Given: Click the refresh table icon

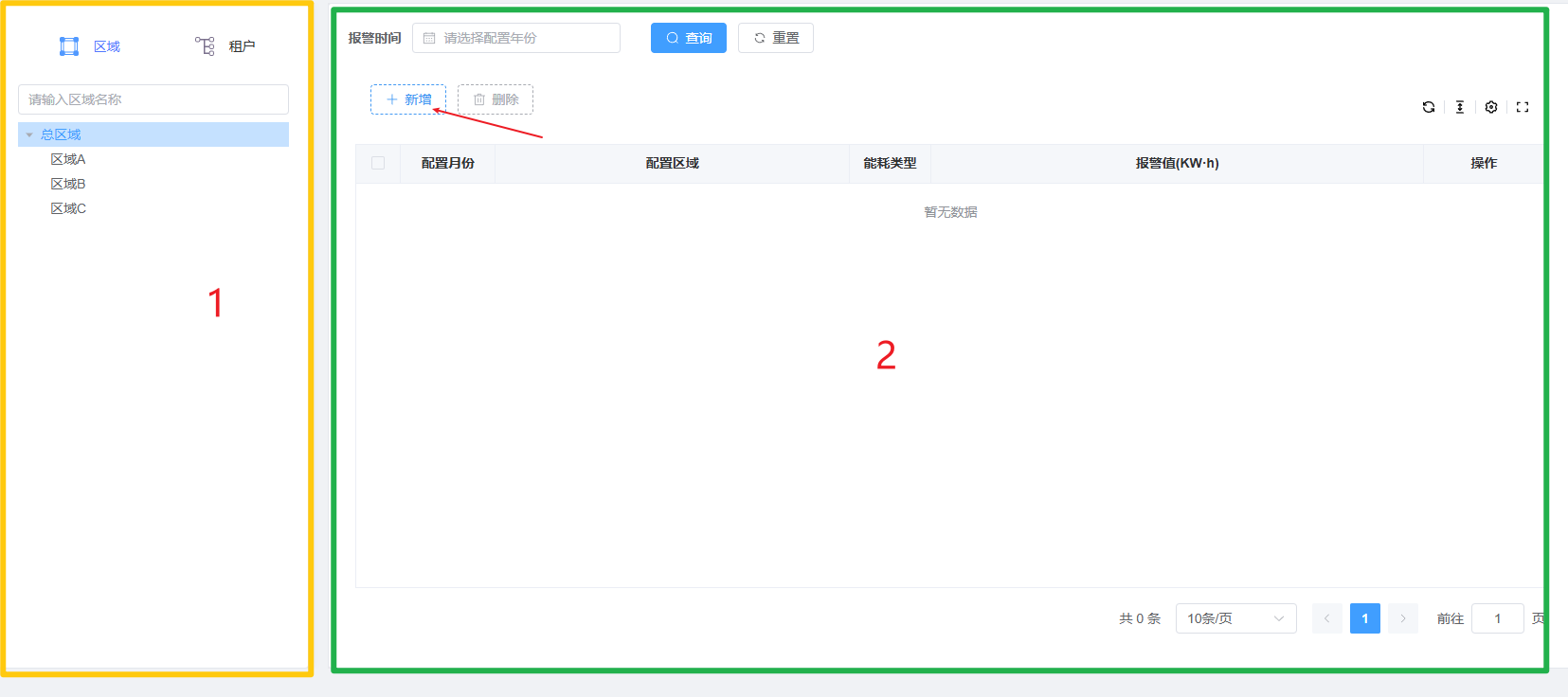Looking at the screenshot, I should [1429, 107].
